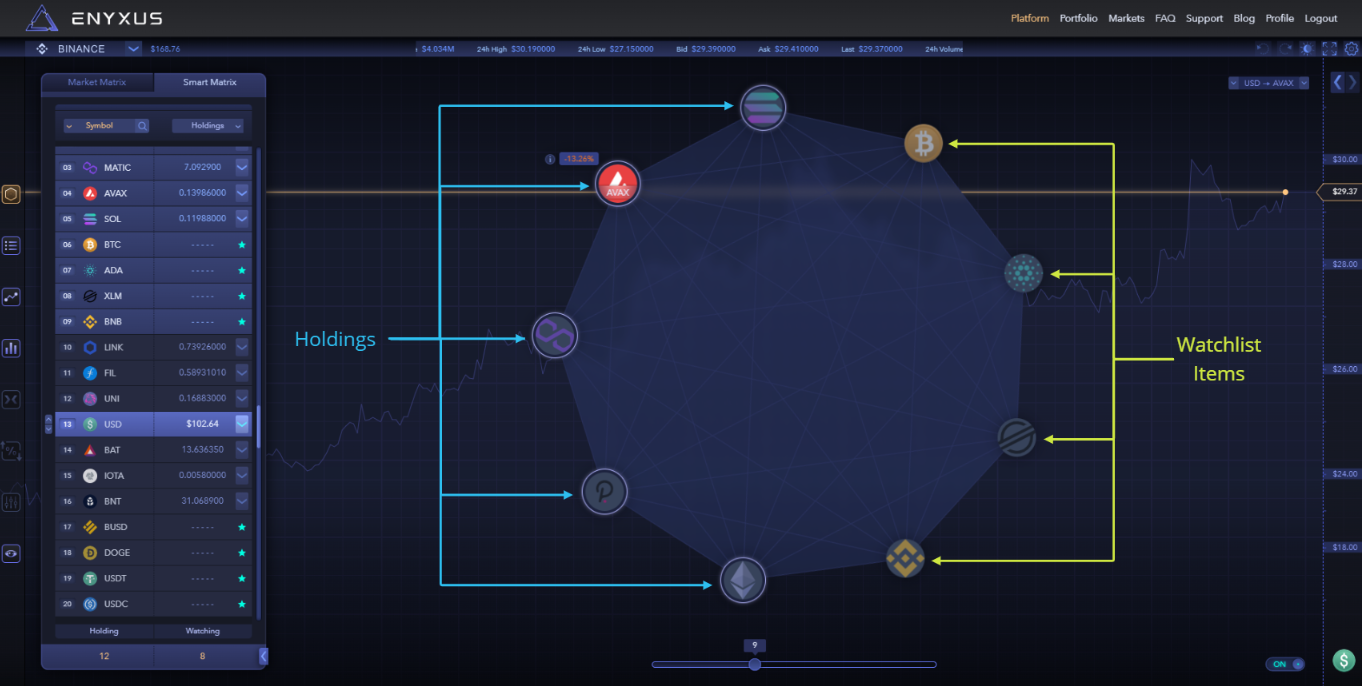Expand the USD row dropdown
Image resolution: width=1362 pixels, height=686 pixels.
pos(242,424)
